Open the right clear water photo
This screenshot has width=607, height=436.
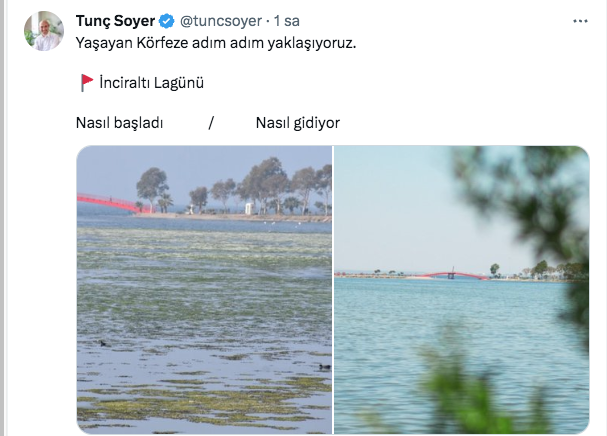click(x=461, y=290)
